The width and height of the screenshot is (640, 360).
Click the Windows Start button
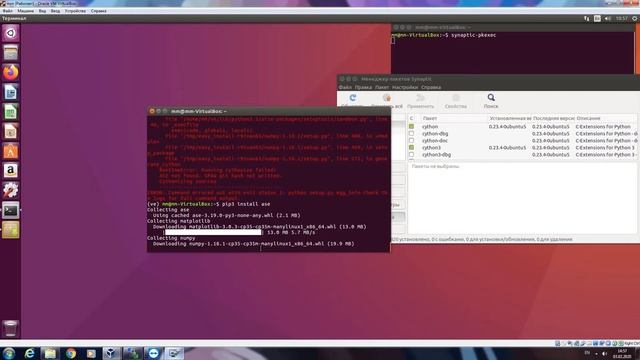pyautogui.click(x=9, y=353)
